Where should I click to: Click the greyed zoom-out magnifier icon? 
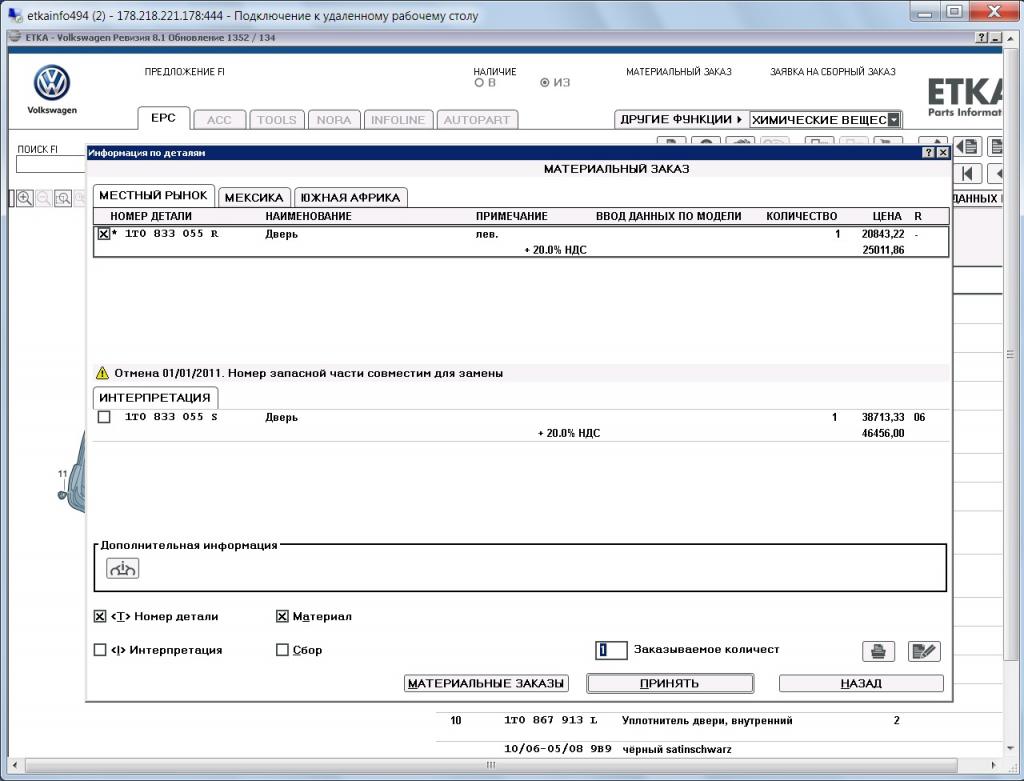44,198
